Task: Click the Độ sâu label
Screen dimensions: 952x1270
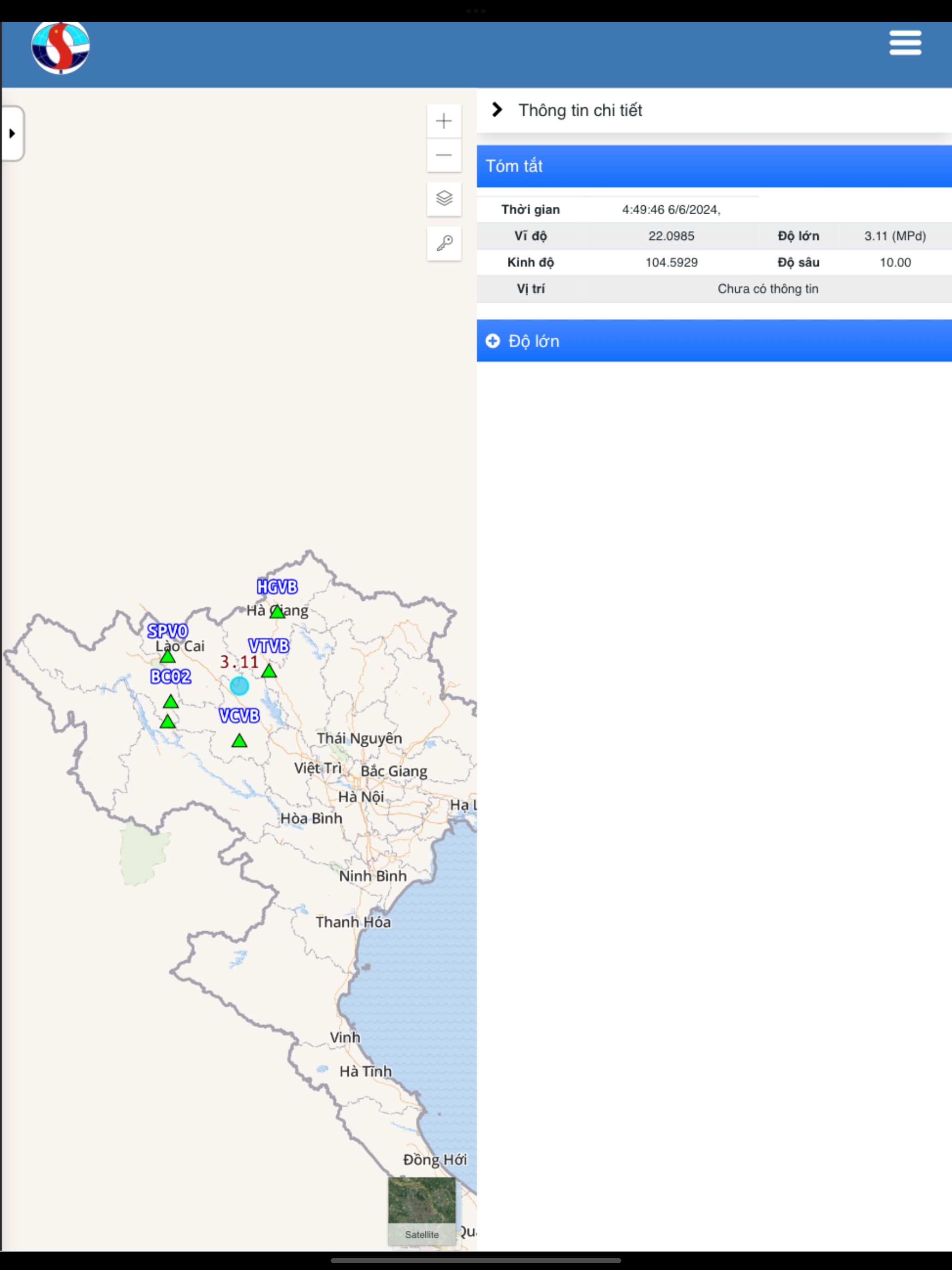Action: (798, 263)
